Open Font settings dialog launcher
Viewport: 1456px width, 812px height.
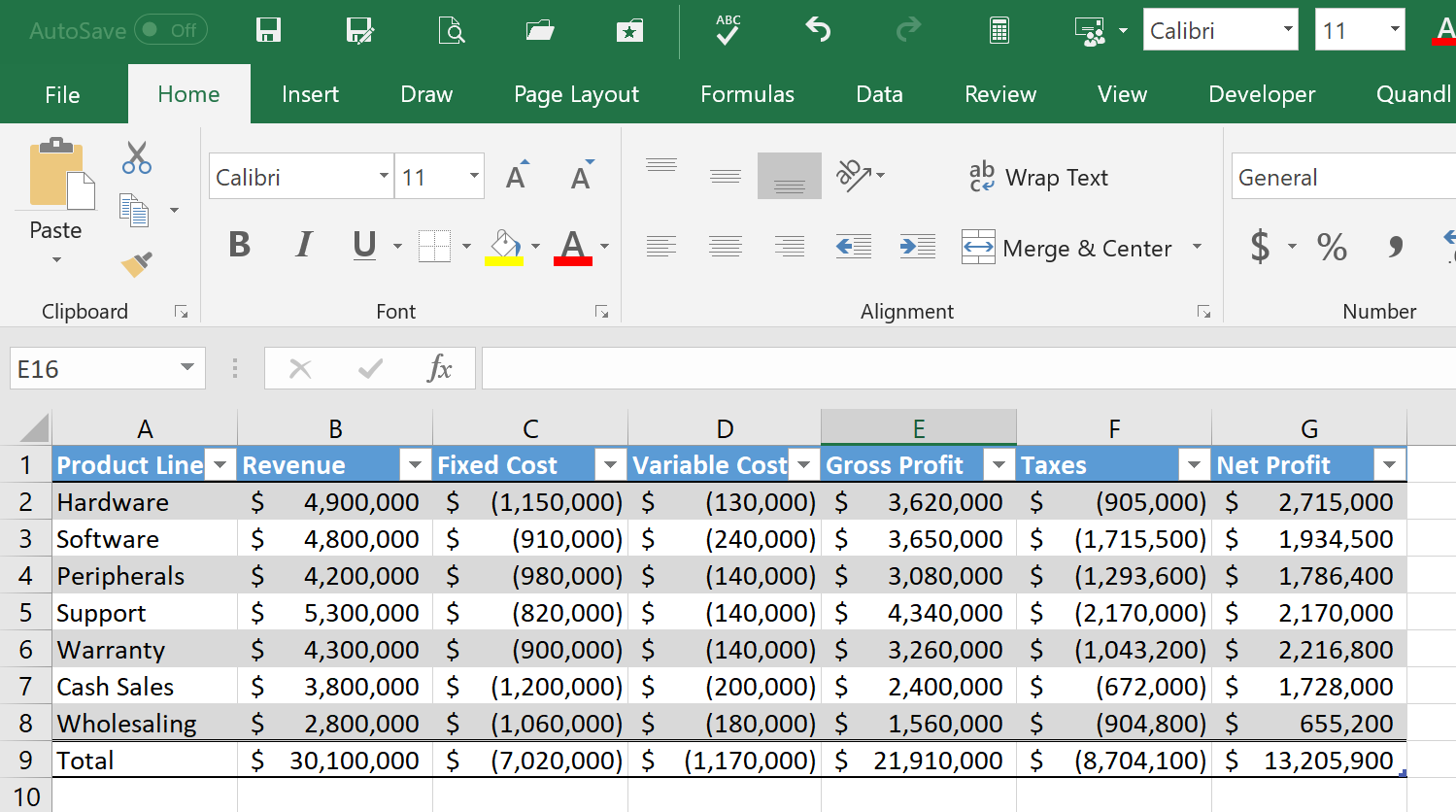point(602,312)
